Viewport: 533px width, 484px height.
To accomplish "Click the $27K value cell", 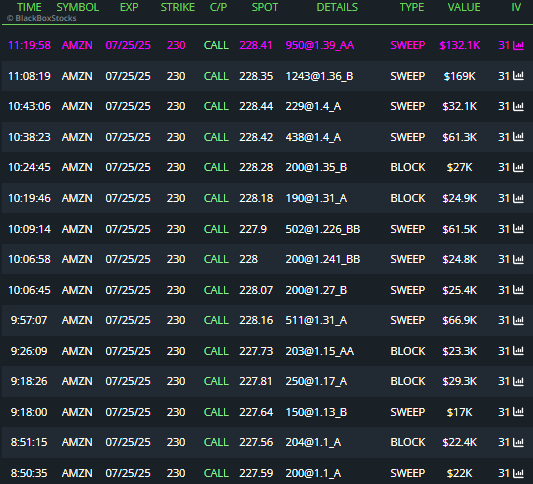I will pyautogui.click(x=460, y=167).
